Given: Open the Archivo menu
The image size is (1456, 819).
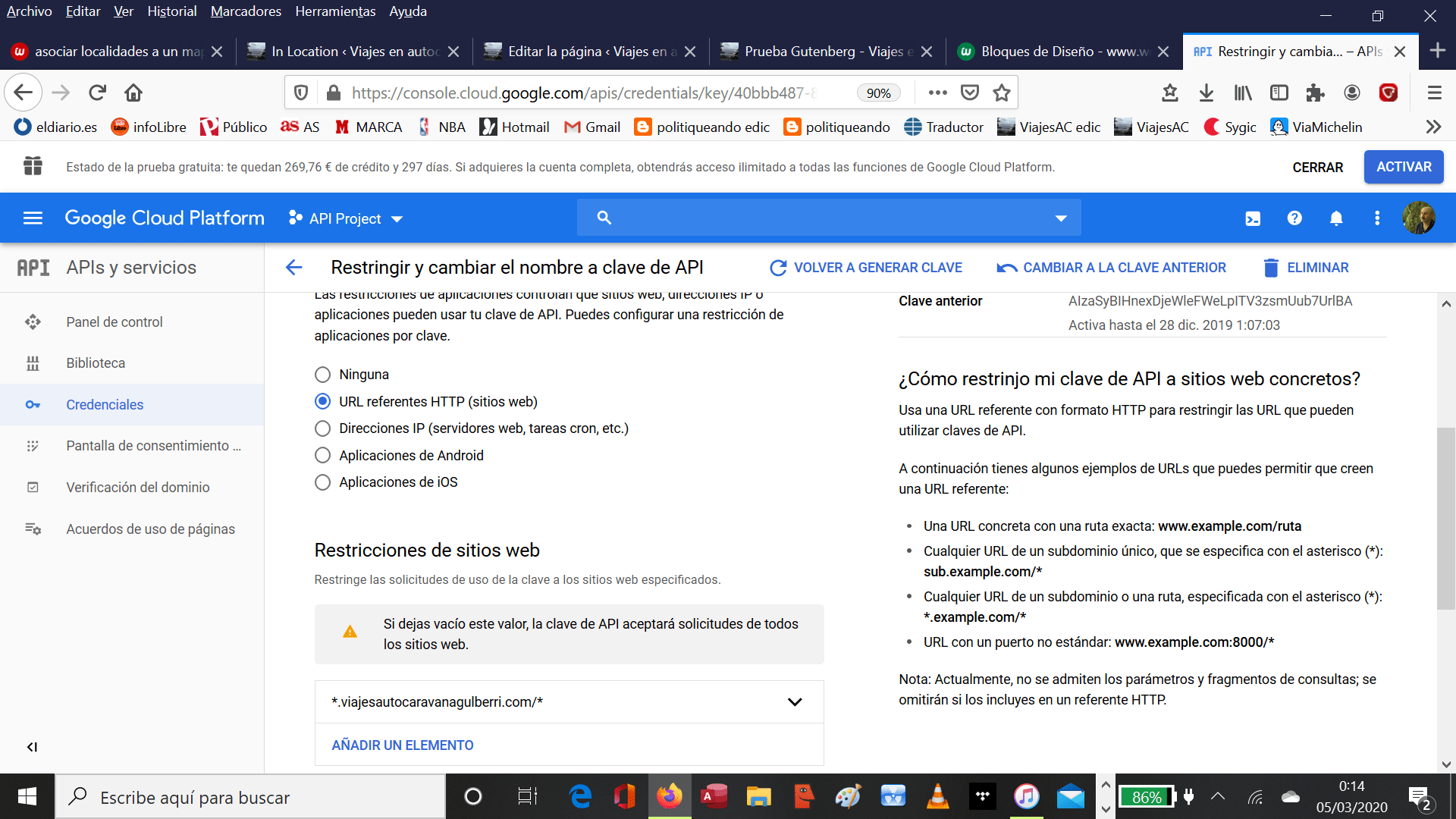Looking at the screenshot, I should click(29, 11).
